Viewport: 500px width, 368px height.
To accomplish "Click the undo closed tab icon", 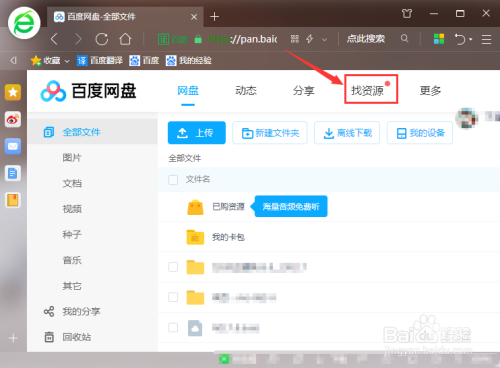I will 460,39.
